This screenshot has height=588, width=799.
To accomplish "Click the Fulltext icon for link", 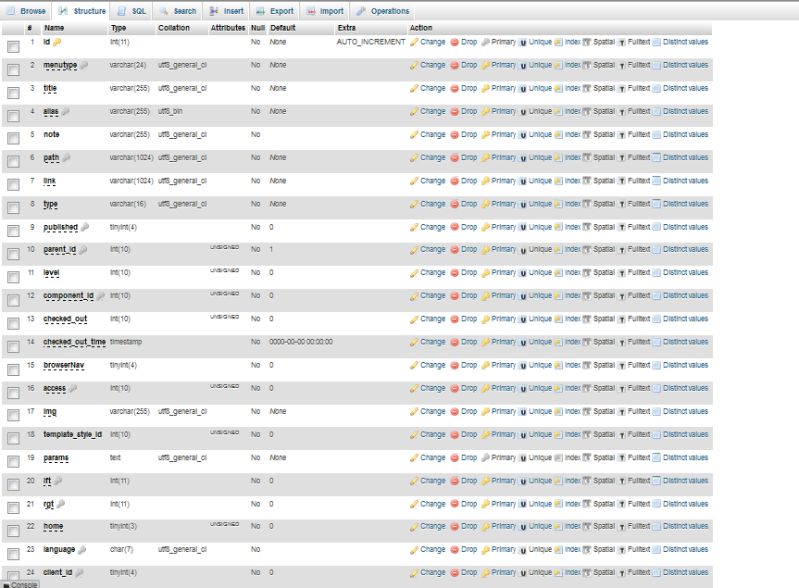I will pos(622,181).
